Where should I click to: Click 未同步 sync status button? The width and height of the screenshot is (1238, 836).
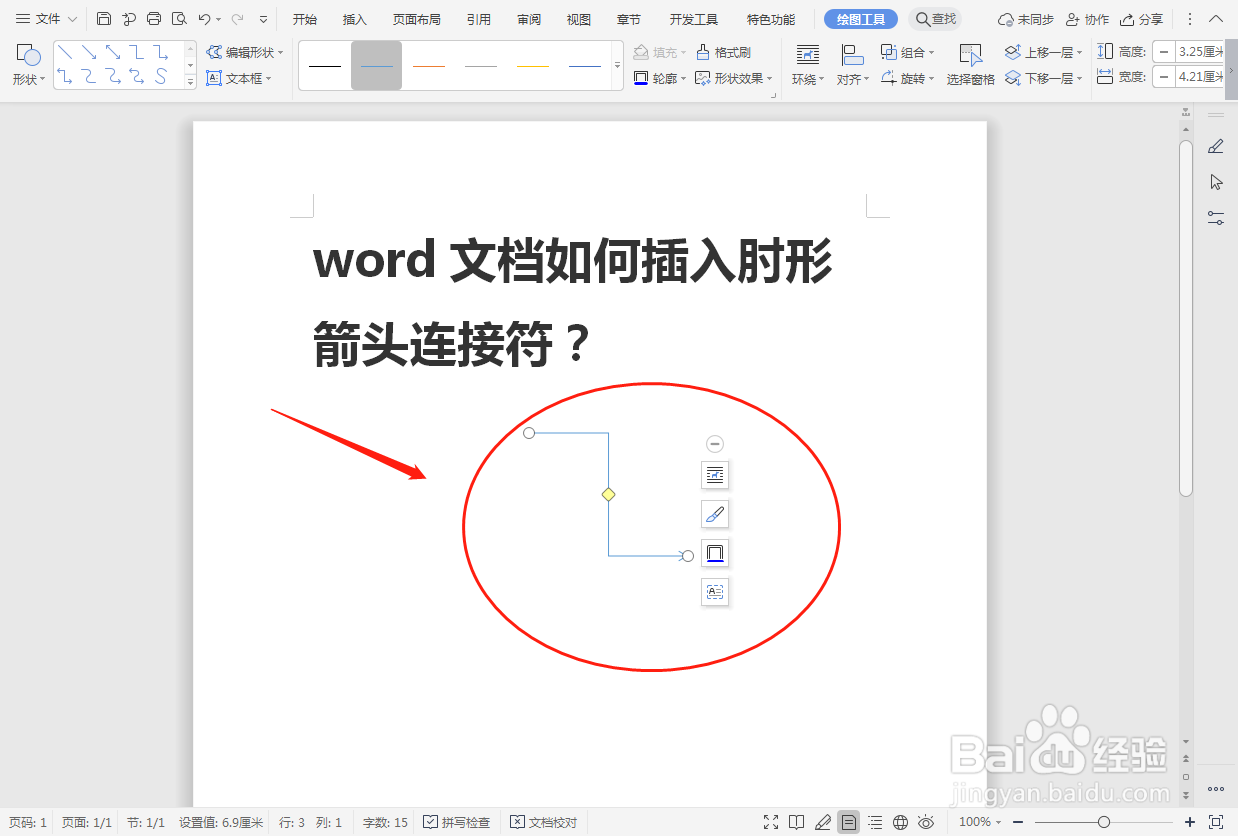[1026, 19]
